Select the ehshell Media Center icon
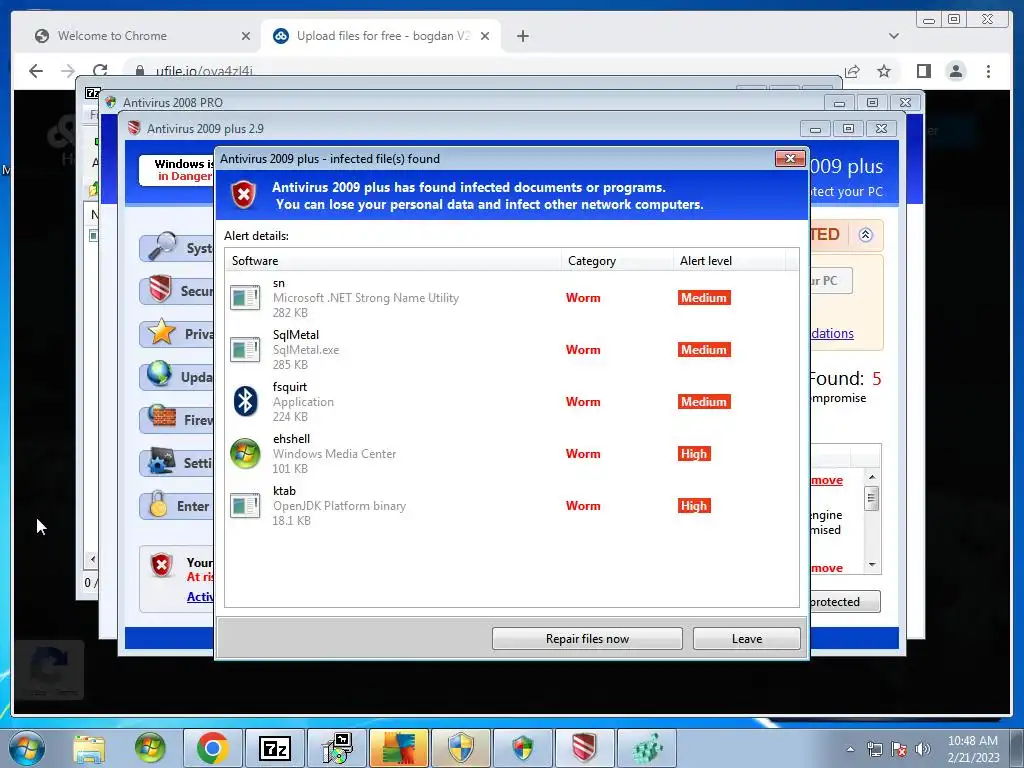The height and width of the screenshot is (768, 1024). 245,453
